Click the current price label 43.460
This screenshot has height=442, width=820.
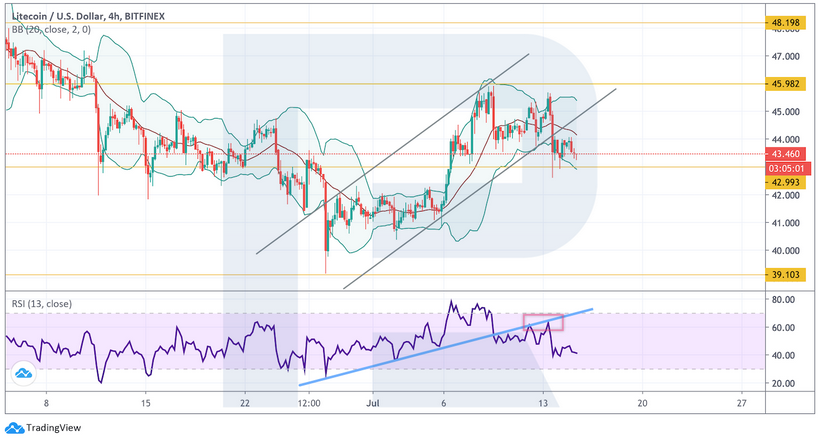coord(785,154)
